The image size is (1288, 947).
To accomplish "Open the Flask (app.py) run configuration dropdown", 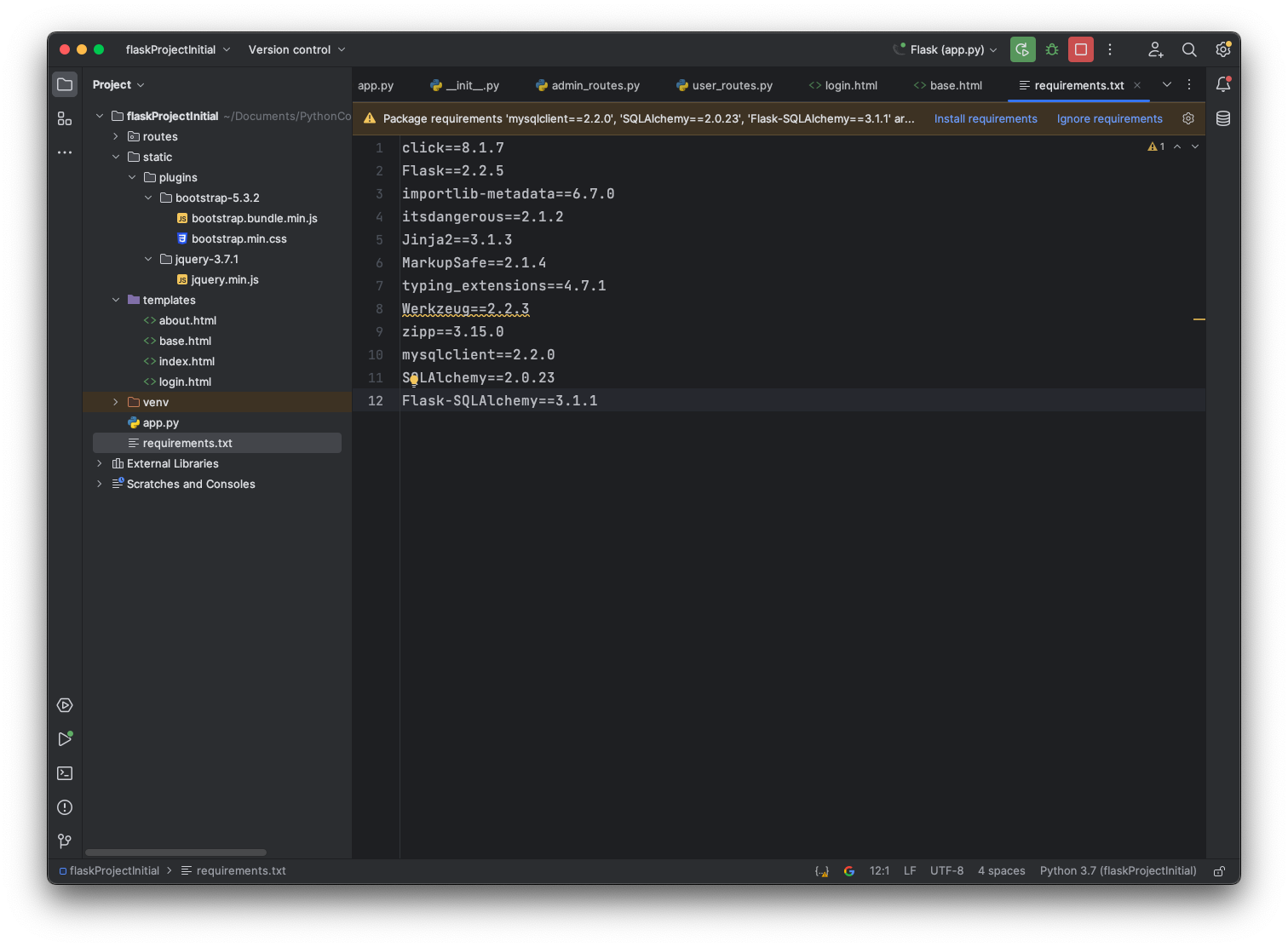I will pyautogui.click(x=946, y=49).
